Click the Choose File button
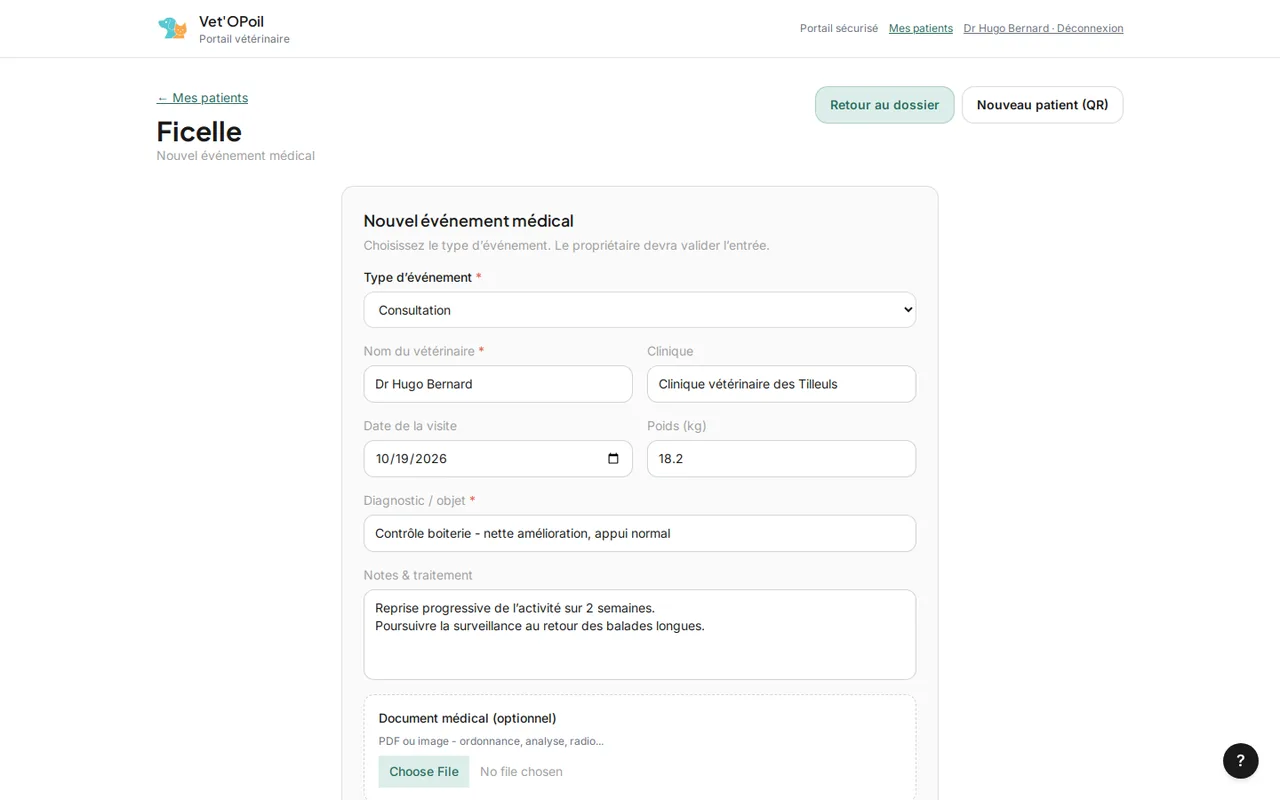 (x=424, y=772)
